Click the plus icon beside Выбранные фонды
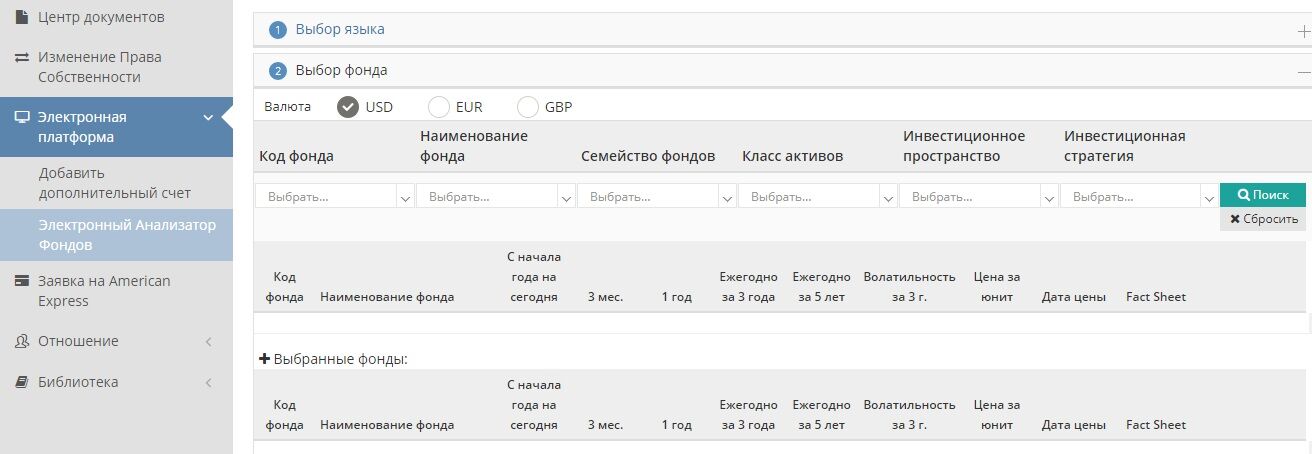Viewport: 1312px width, 454px height. point(265,358)
